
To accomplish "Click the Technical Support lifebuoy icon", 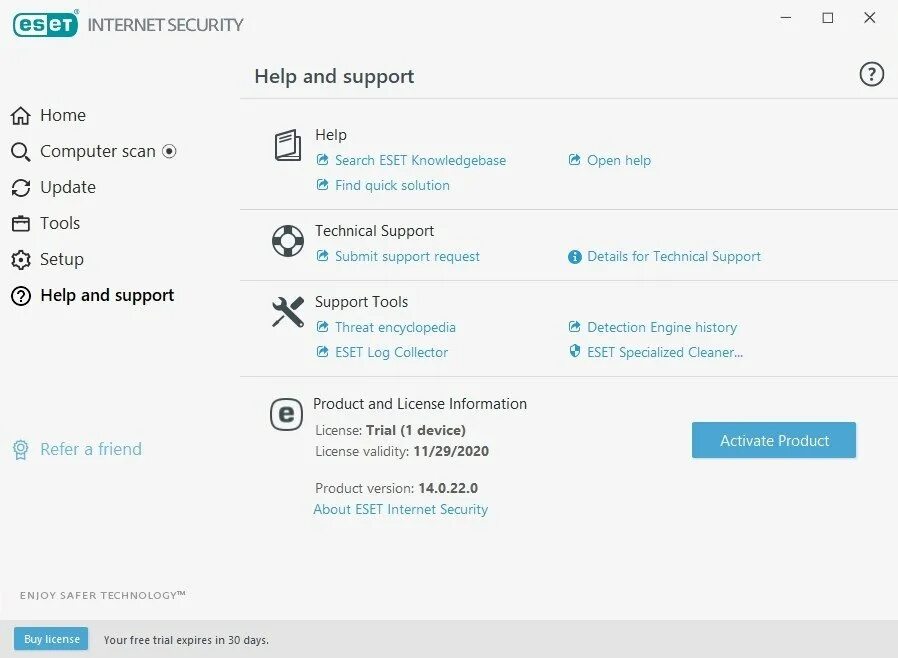I will coord(288,241).
